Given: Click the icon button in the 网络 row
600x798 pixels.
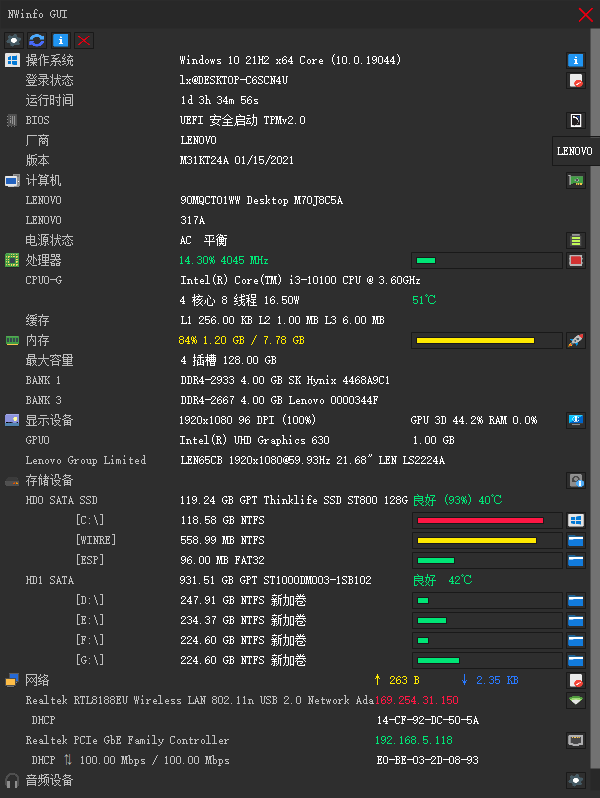Looking at the screenshot, I should 576,680.
